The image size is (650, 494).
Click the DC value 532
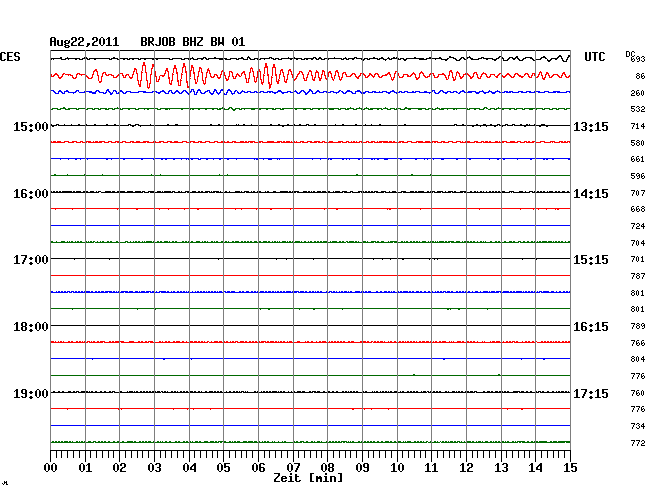point(638,109)
